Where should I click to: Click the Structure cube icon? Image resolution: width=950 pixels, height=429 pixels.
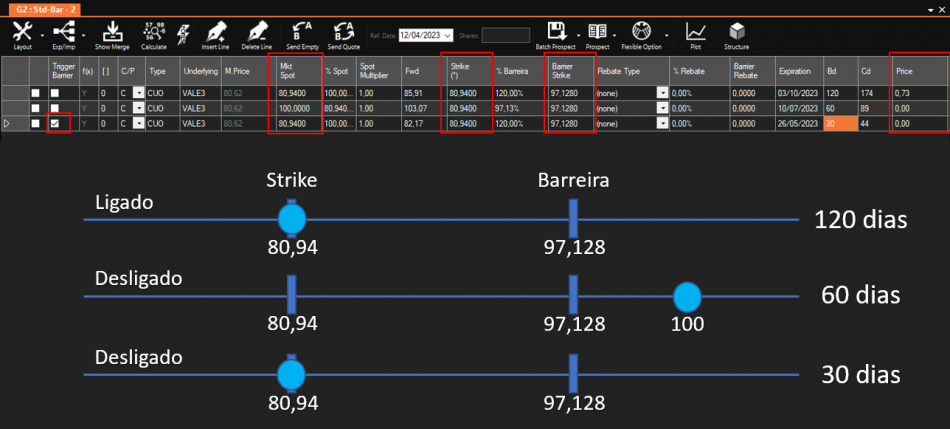pos(737,34)
